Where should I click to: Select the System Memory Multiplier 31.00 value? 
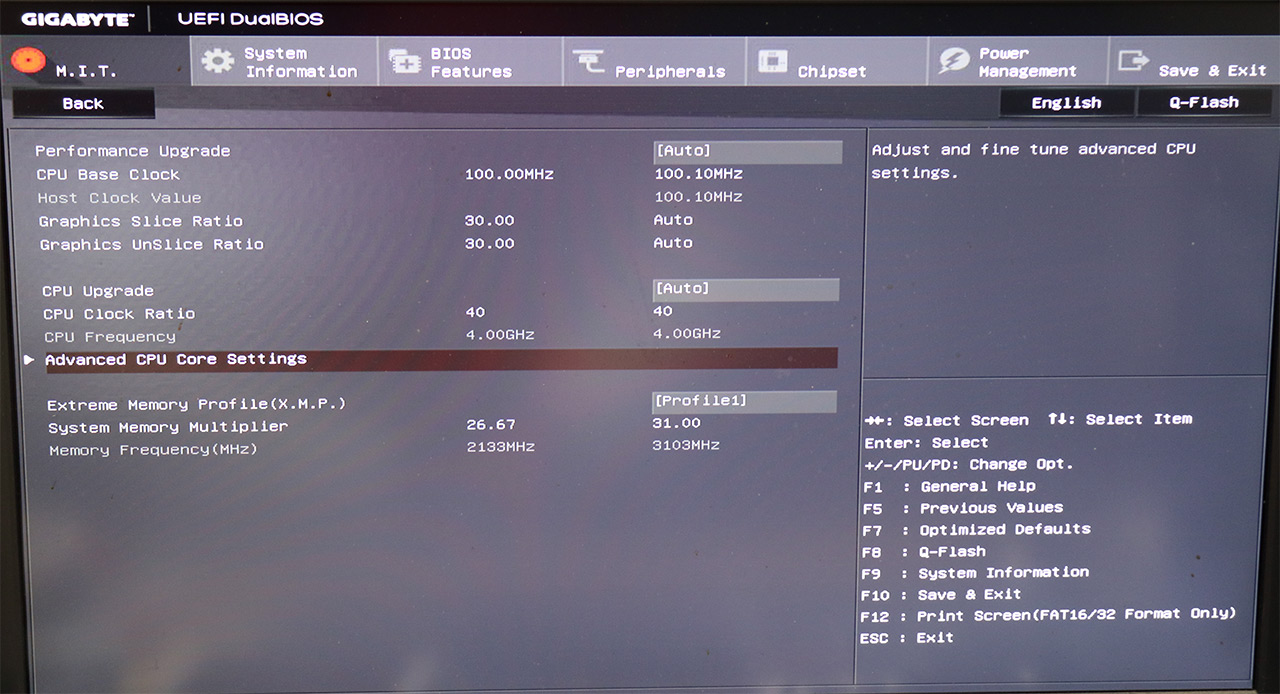tap(677, 423)
